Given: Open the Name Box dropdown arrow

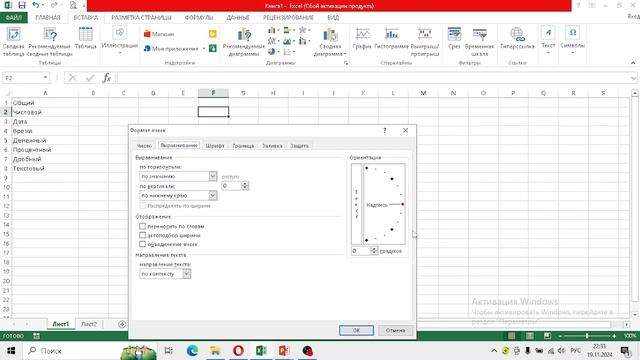Looking at the screenshot, I should (x=45, y=78).
